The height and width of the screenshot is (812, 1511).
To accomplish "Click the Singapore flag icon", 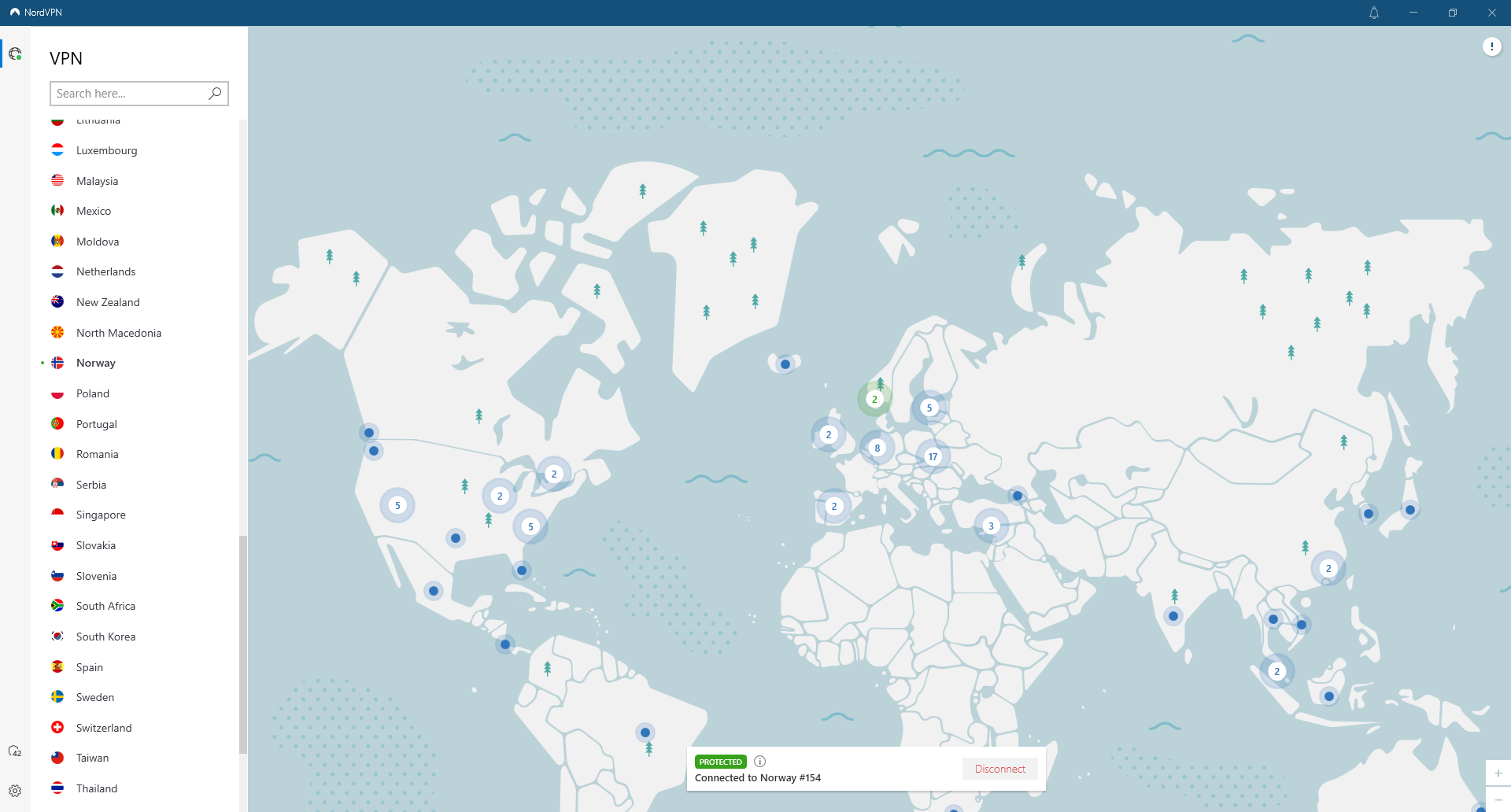I will tap(57, 514).
